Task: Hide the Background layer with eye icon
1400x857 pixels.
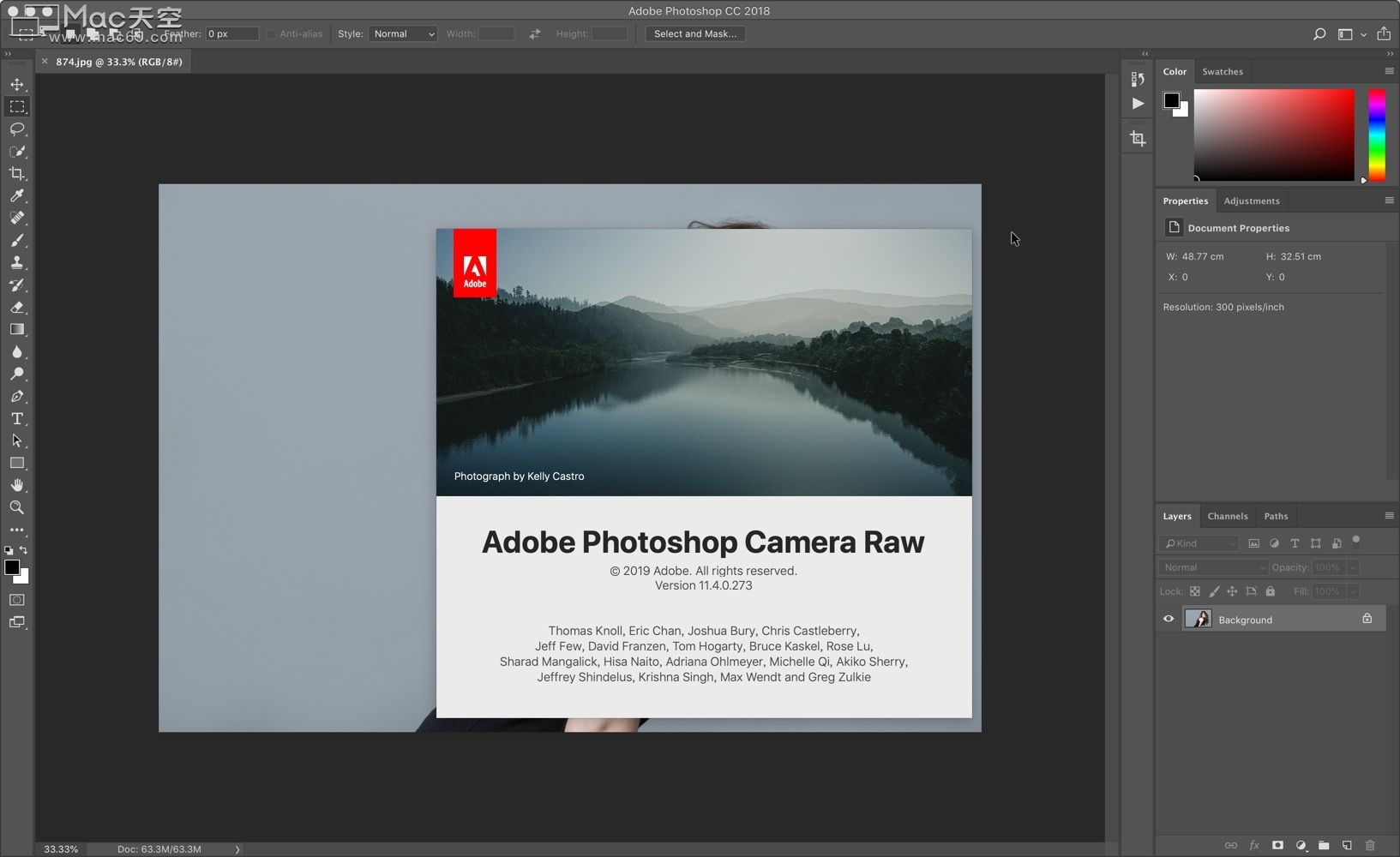Action: pyautogui.click(x=1168, y=619)
